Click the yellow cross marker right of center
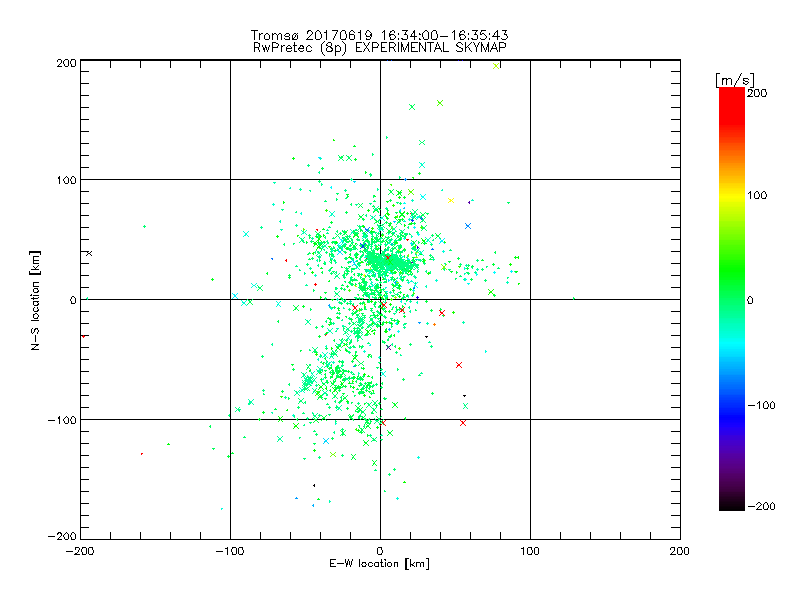The image size is (800, 600). pos(451,201)
